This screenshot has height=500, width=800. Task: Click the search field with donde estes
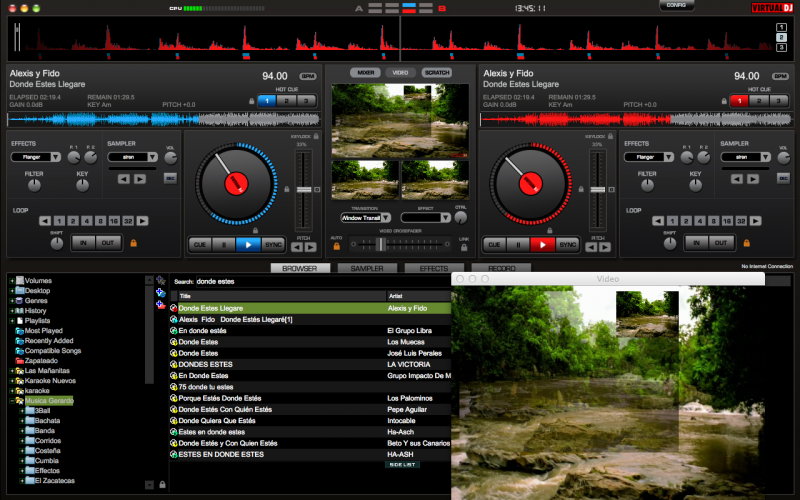(x=323, y=281)
